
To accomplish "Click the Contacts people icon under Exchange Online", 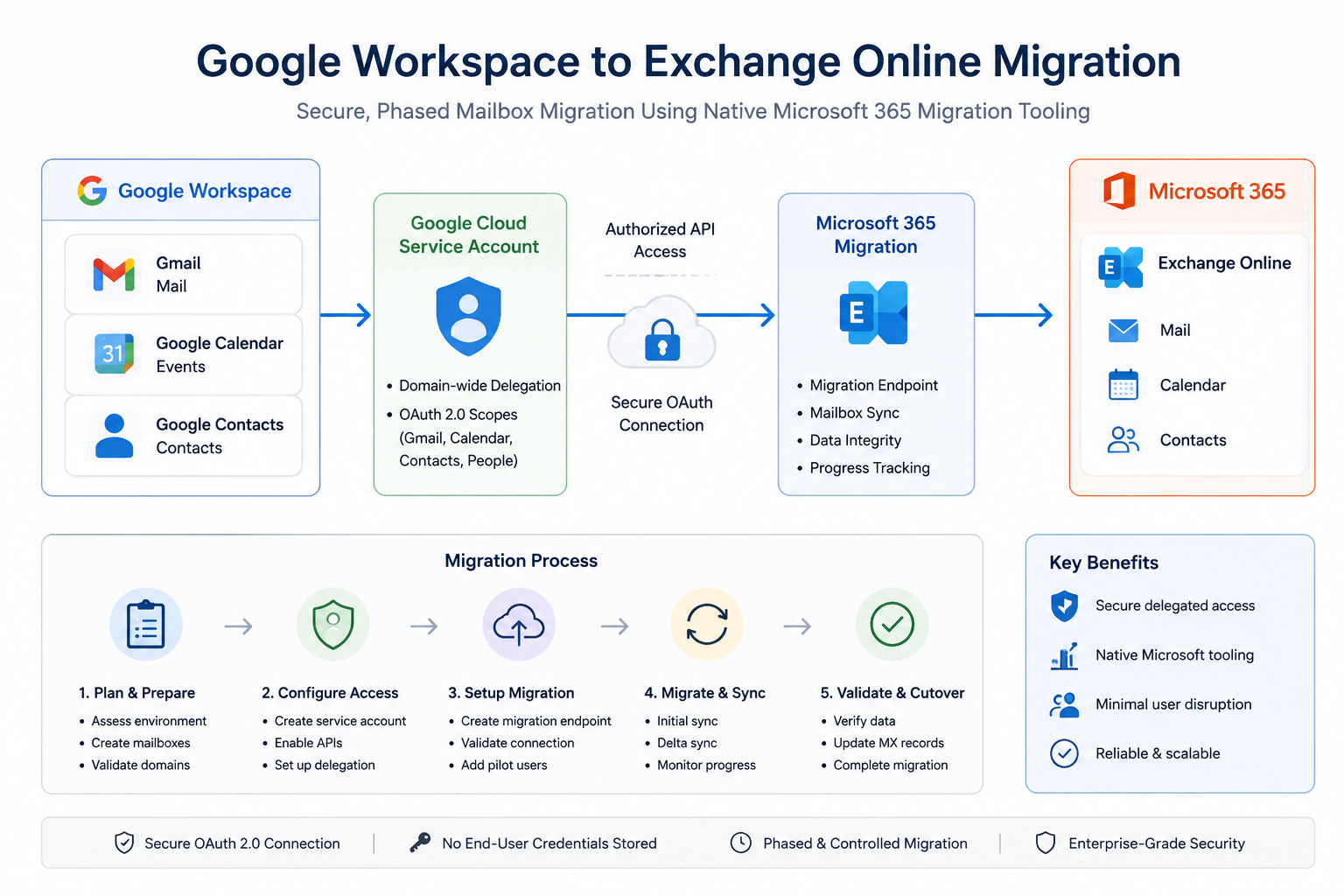I will tap(1123, 439).
